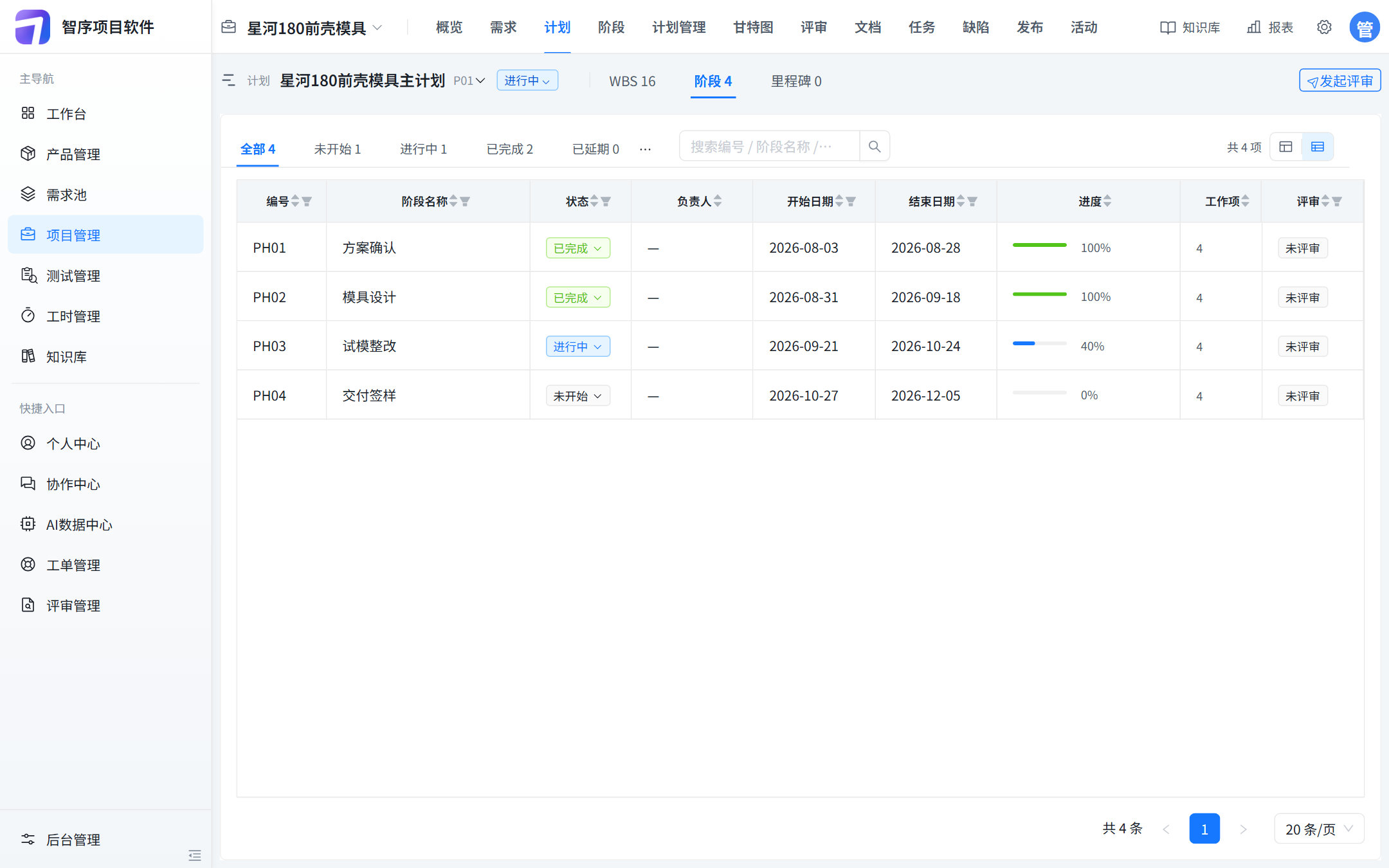The width and height of the screenshot is (1389, 868).
Task: Go to page 1
Action: [x=1204, y=829]
